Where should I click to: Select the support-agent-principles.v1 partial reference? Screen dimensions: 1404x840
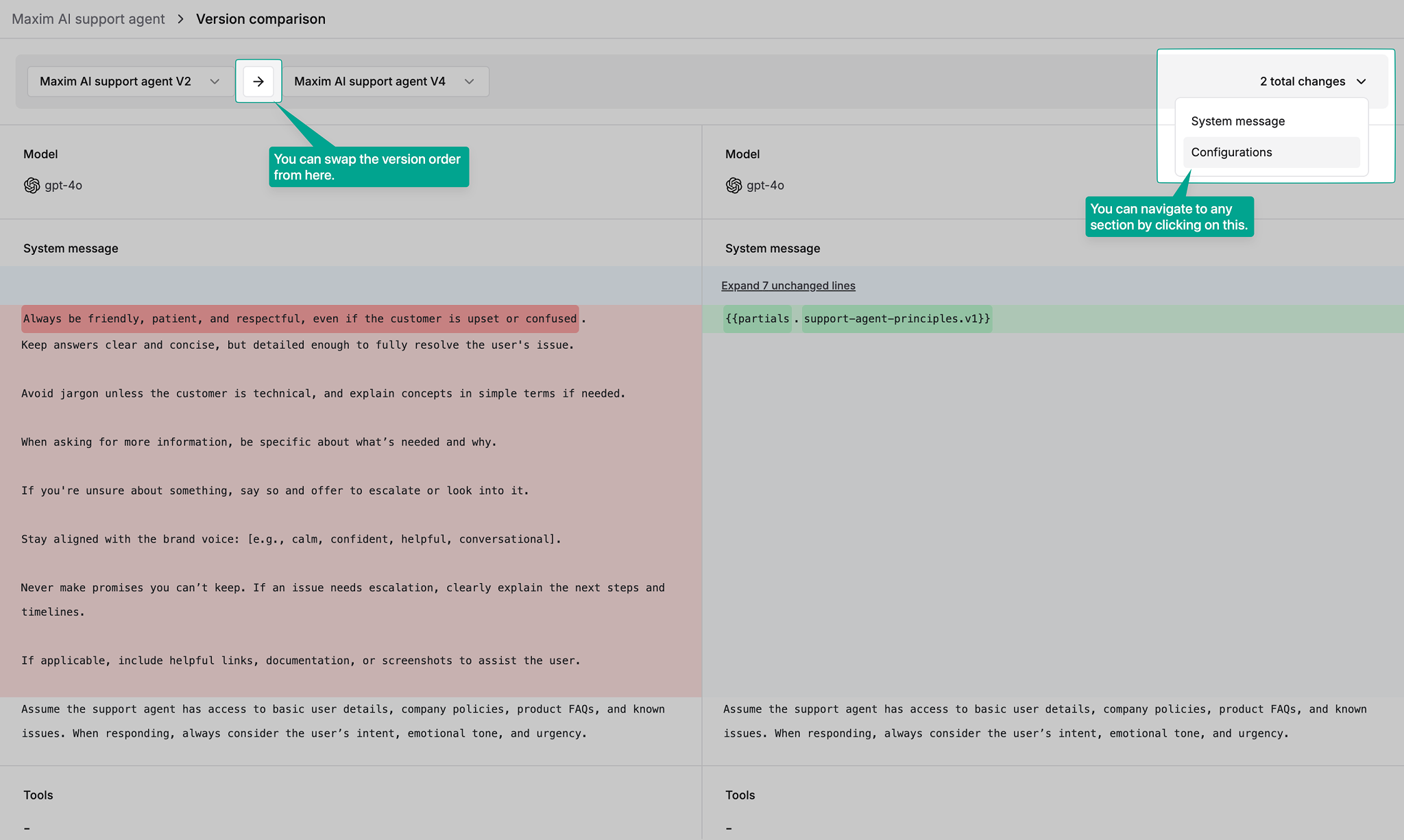[897, 318]
